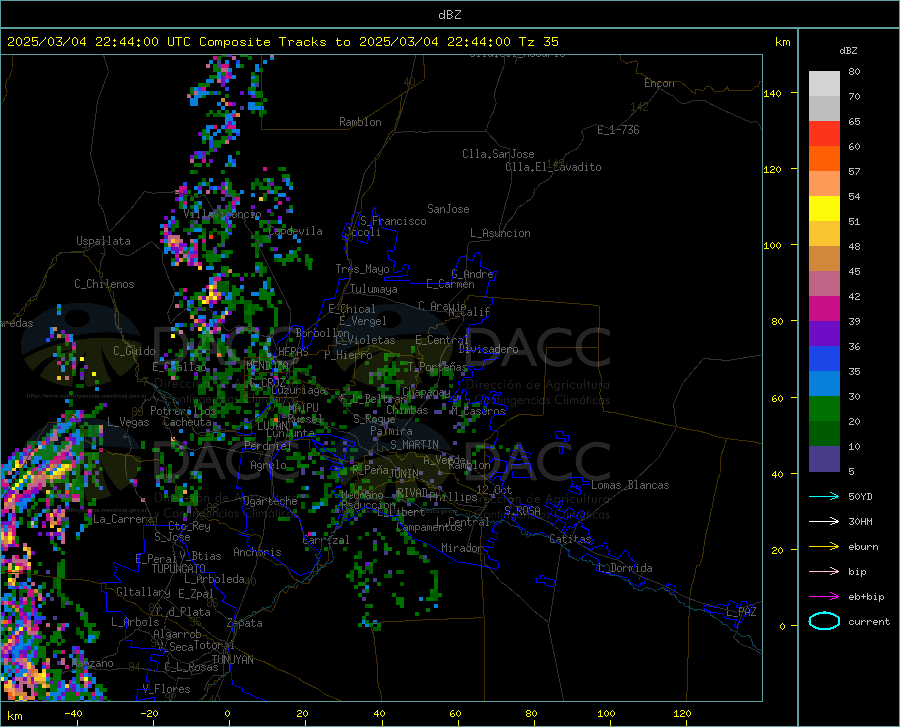Click the E_1-736 map label
Viewport: 900px width, 727px height.
tap(618, 130)
